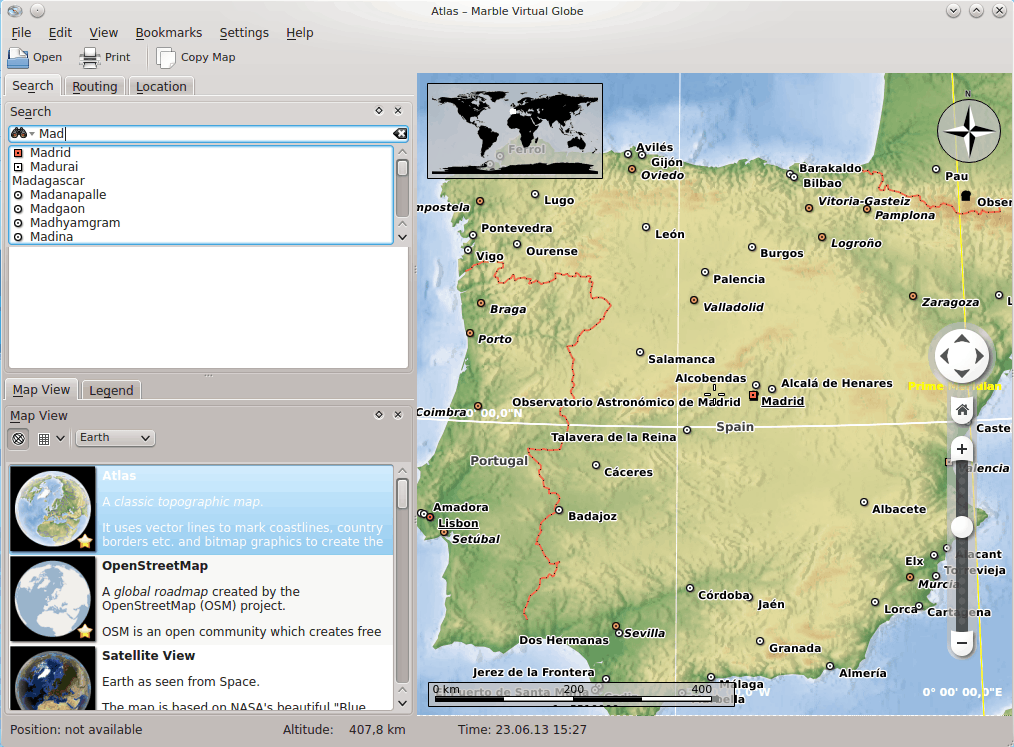Screen dimensions: 1014x747
Task: Click the pin button in the title bar
Action: (38, 11)
